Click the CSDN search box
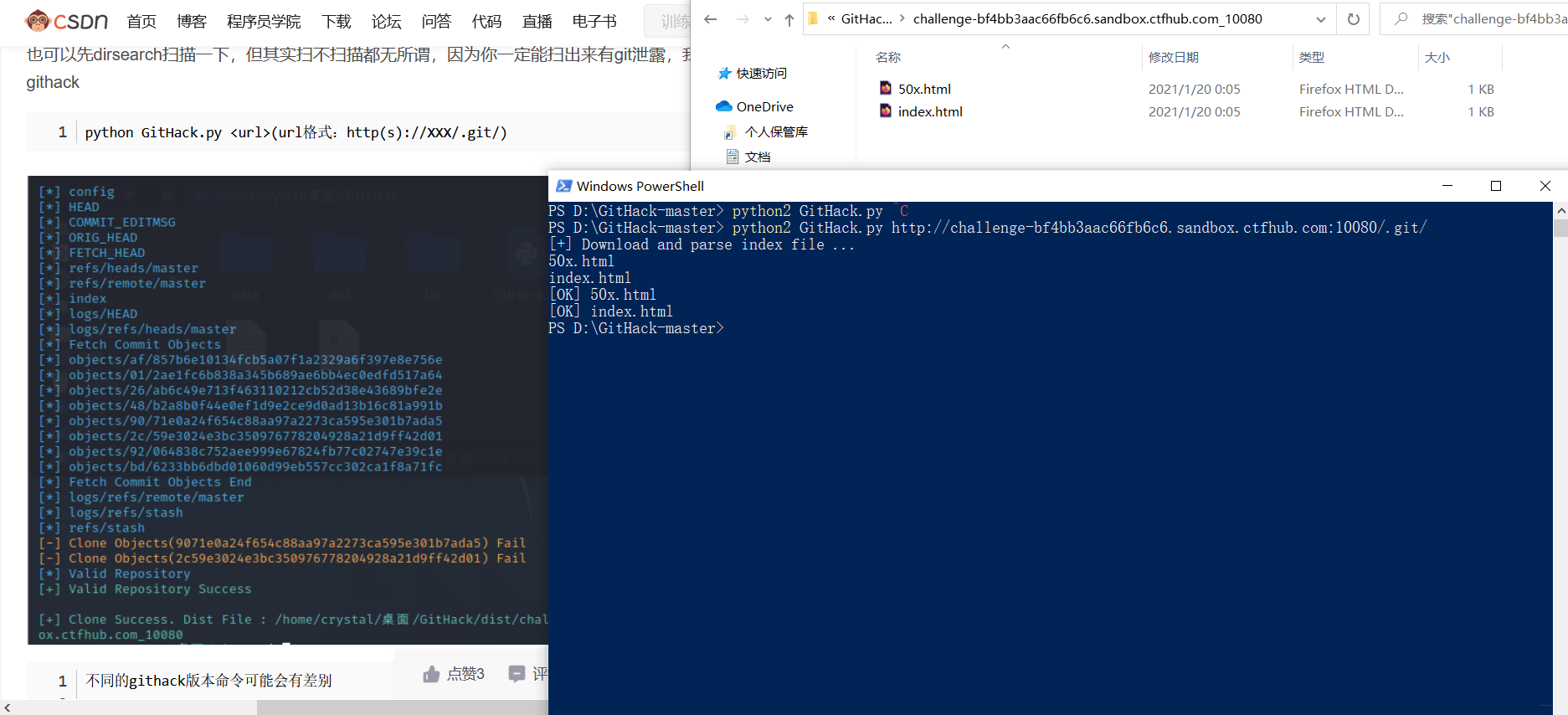 [x=667, y=21]
